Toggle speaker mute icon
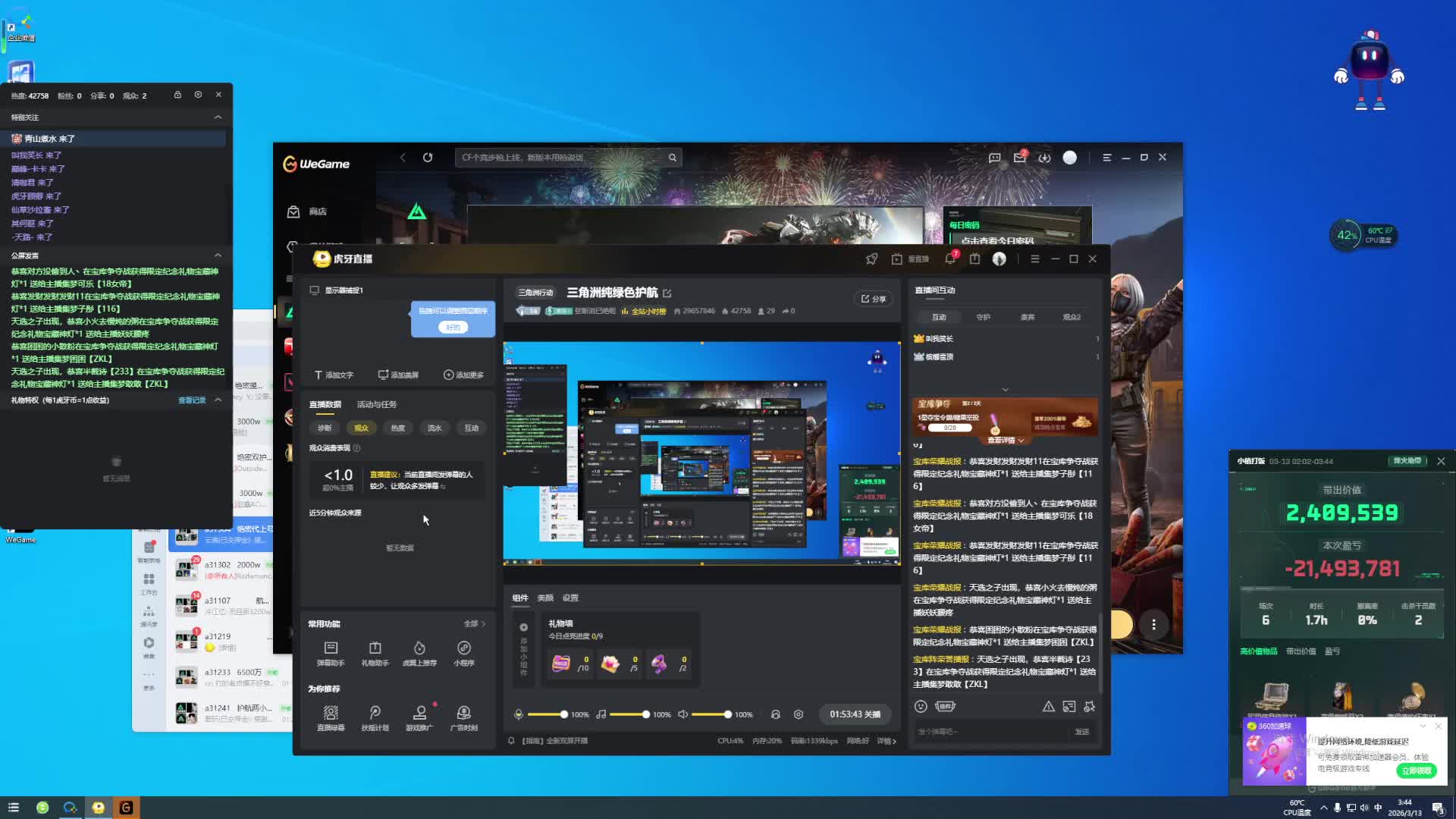Image resolution: width=1456 pixels, height=819 pixels. [x=682, y=714]
